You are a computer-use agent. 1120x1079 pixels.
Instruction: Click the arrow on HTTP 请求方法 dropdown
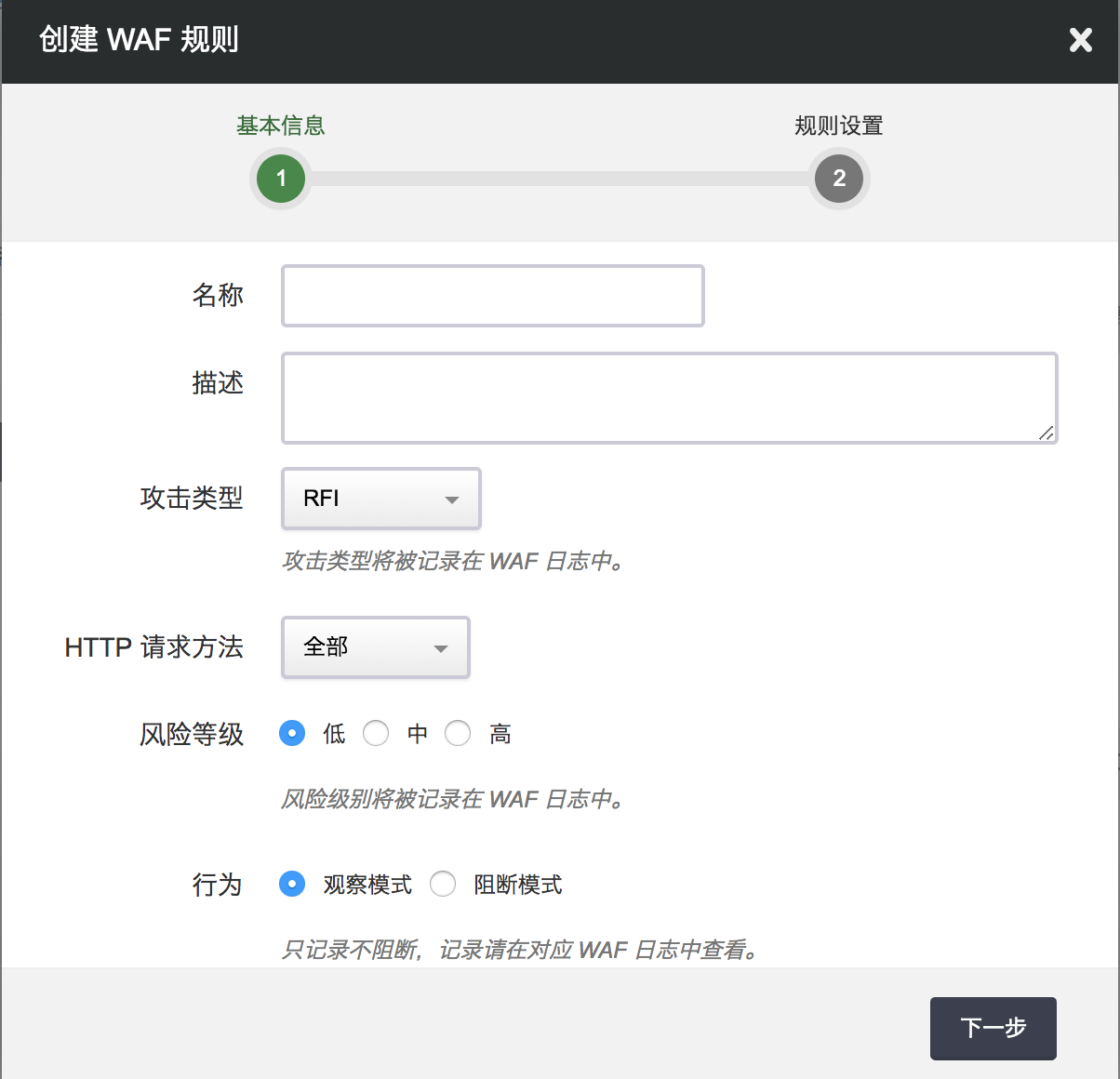(x=441, y=648)
